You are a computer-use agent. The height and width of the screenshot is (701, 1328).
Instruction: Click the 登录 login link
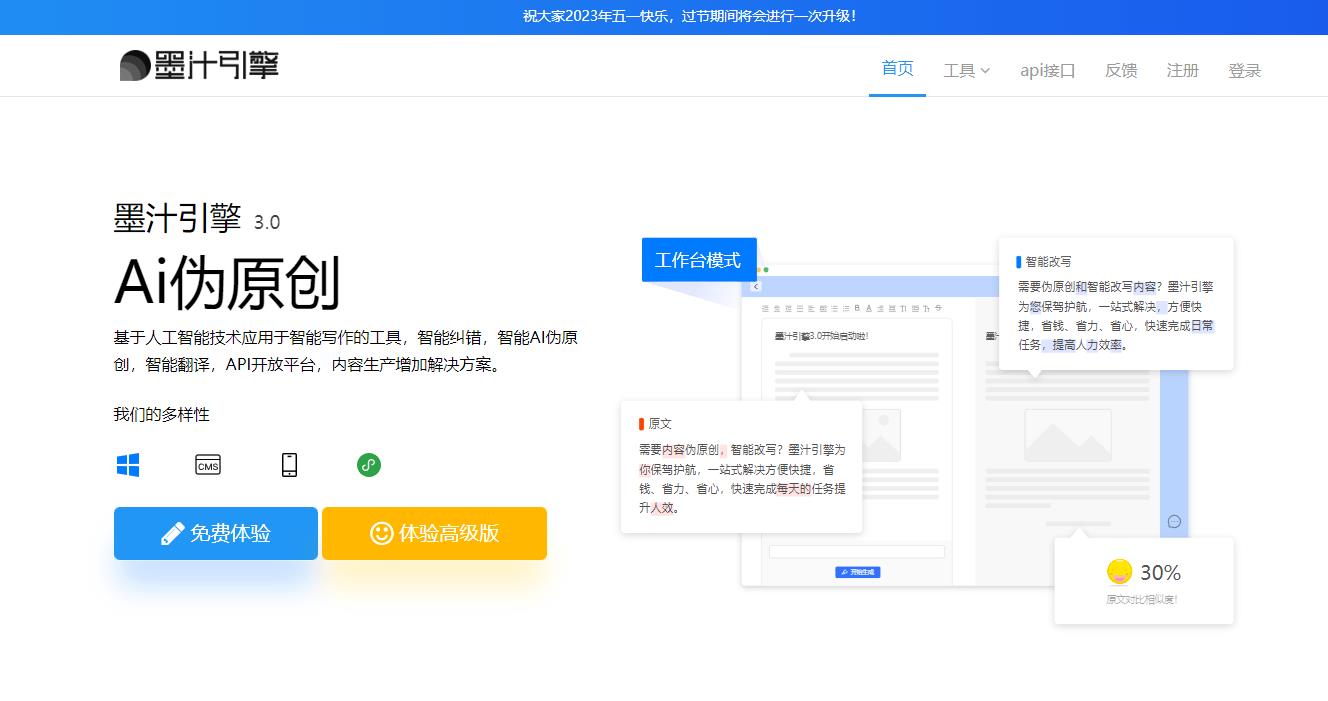click(x=1244, y=69)
